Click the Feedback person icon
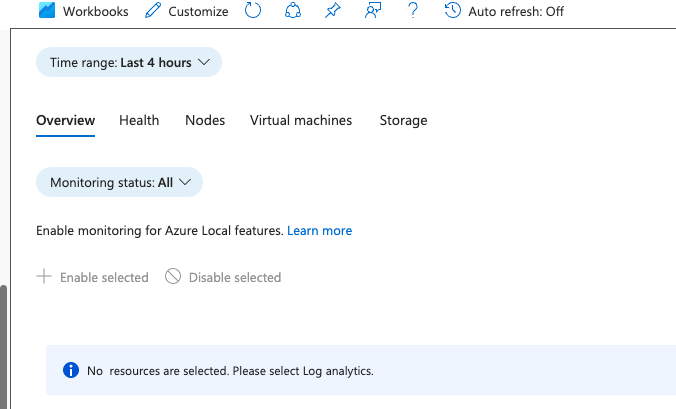 pos(373,11)
